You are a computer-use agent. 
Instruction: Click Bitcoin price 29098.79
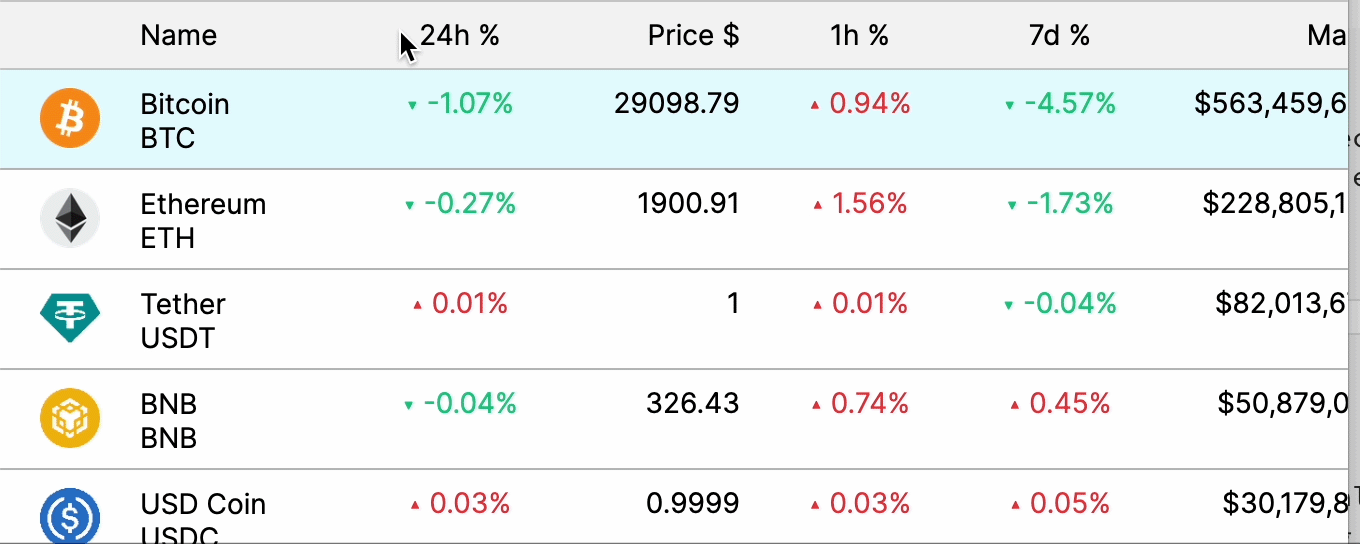click(677, 103)
